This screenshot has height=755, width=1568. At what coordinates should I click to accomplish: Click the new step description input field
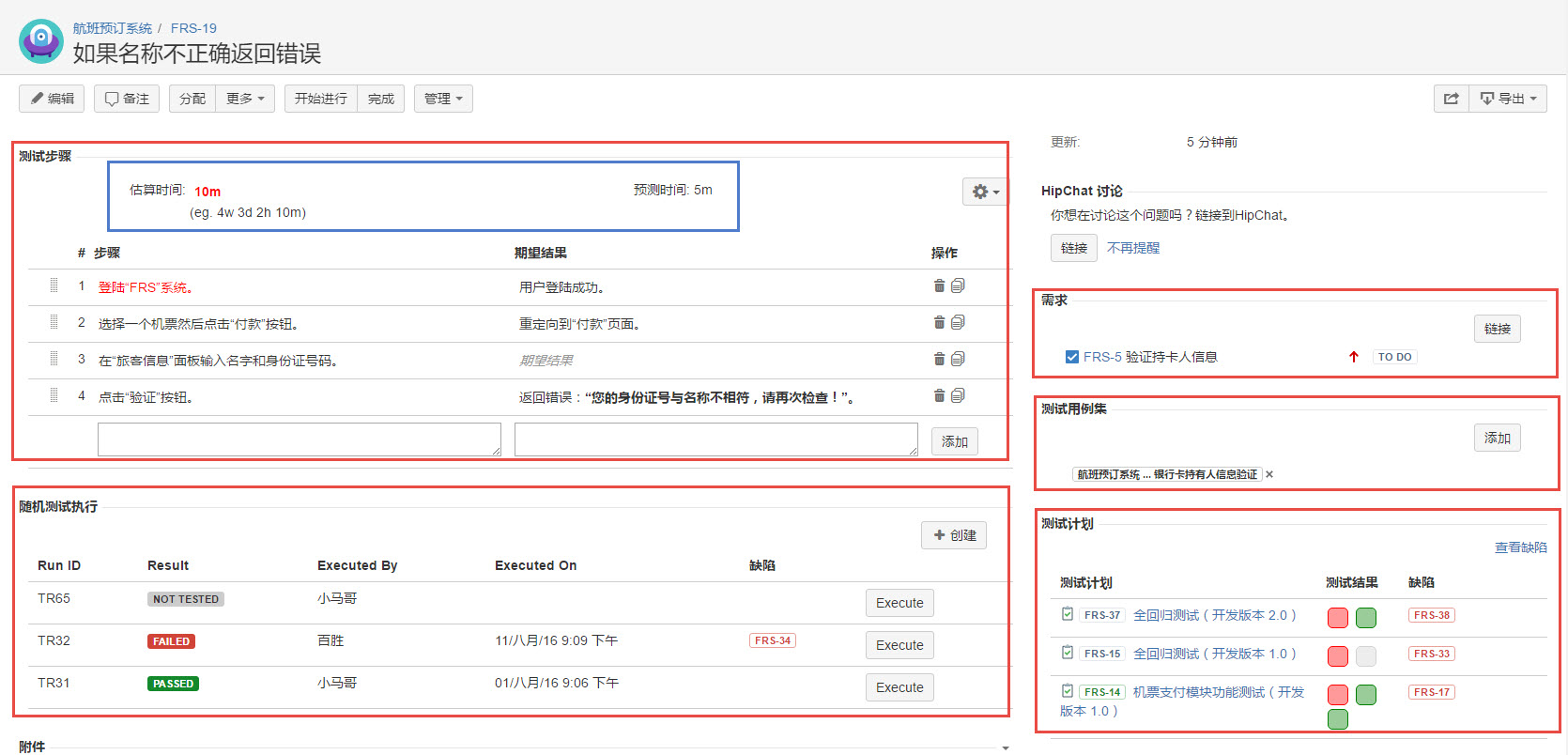300,439
